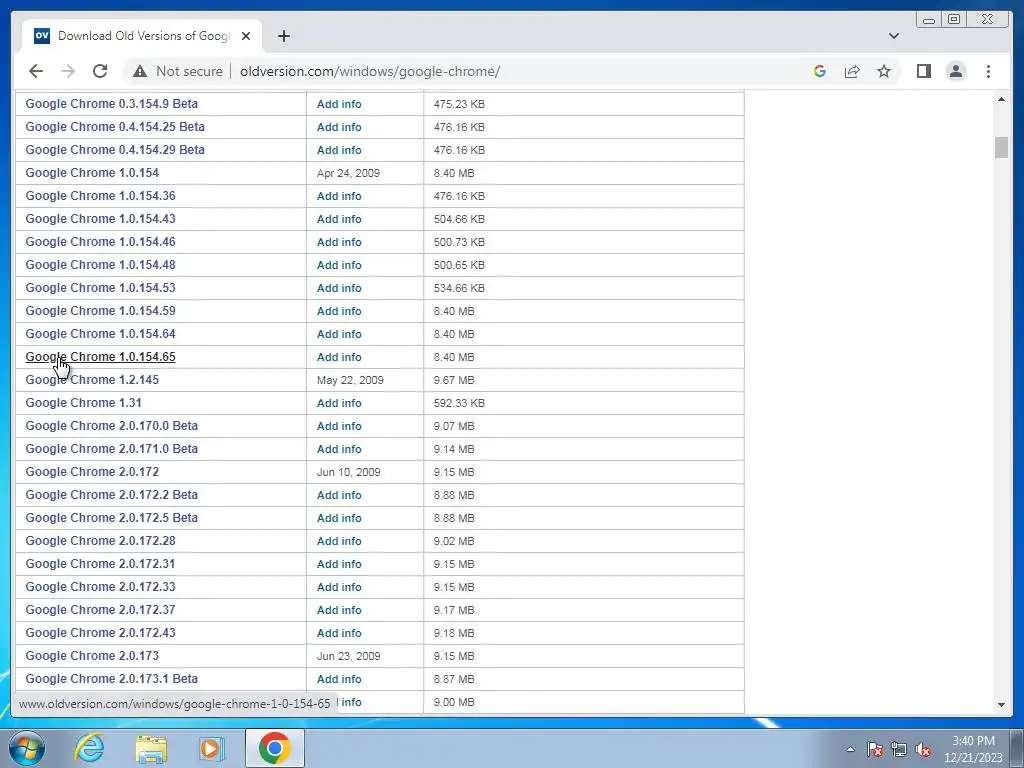This screenshot has width=1024, height=768.
Task: Click Add info for Chrome 2.0.172.33
Action: 339,586
